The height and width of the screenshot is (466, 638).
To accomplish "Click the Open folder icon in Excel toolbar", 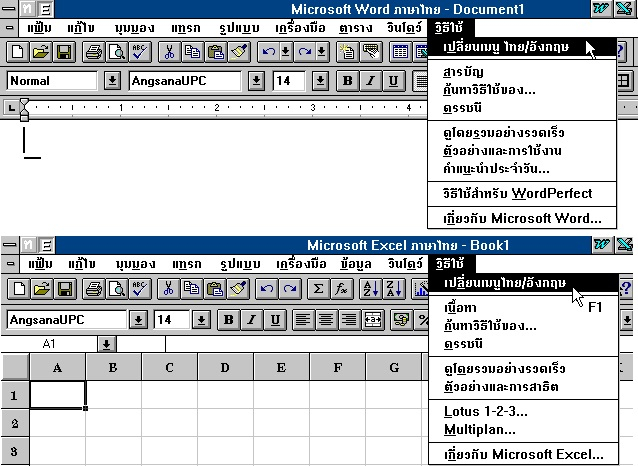I will (42, 289).
